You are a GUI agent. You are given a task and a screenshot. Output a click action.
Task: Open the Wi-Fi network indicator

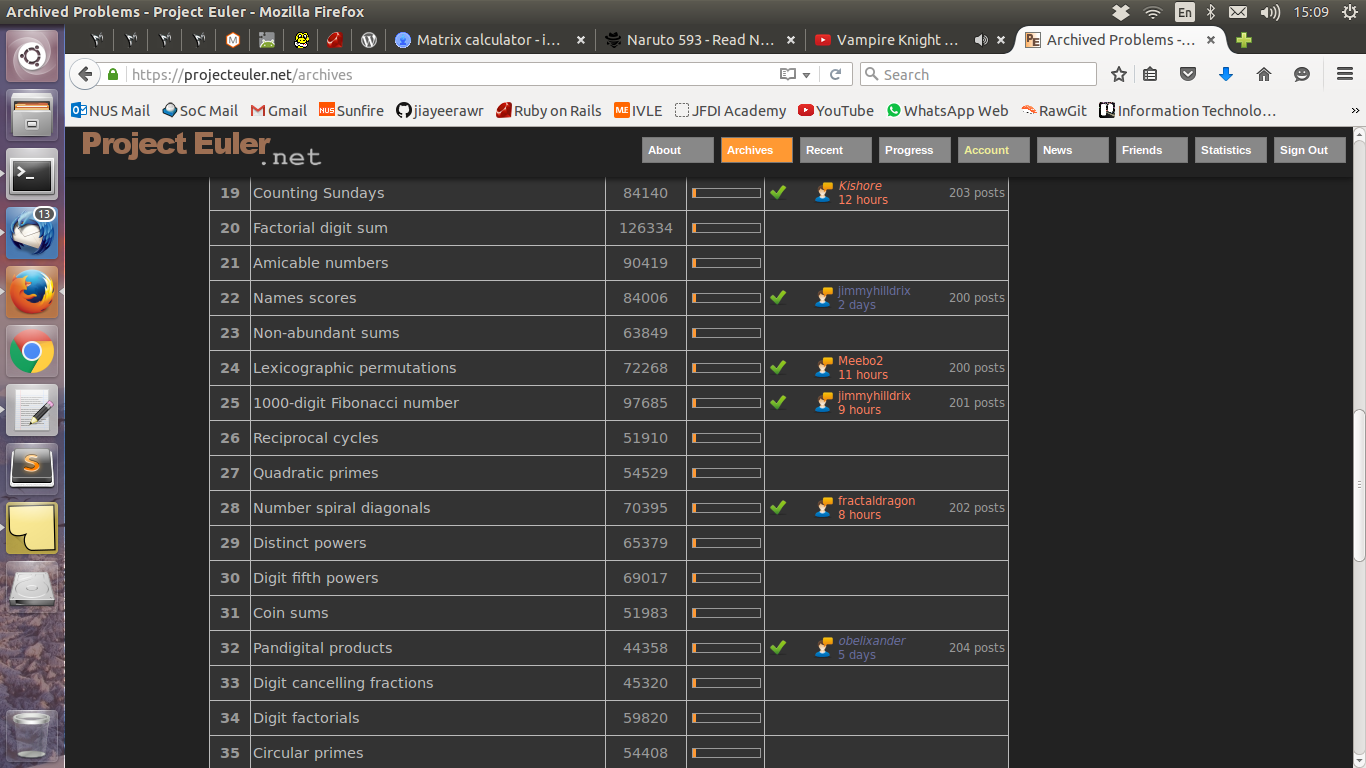1153,12
